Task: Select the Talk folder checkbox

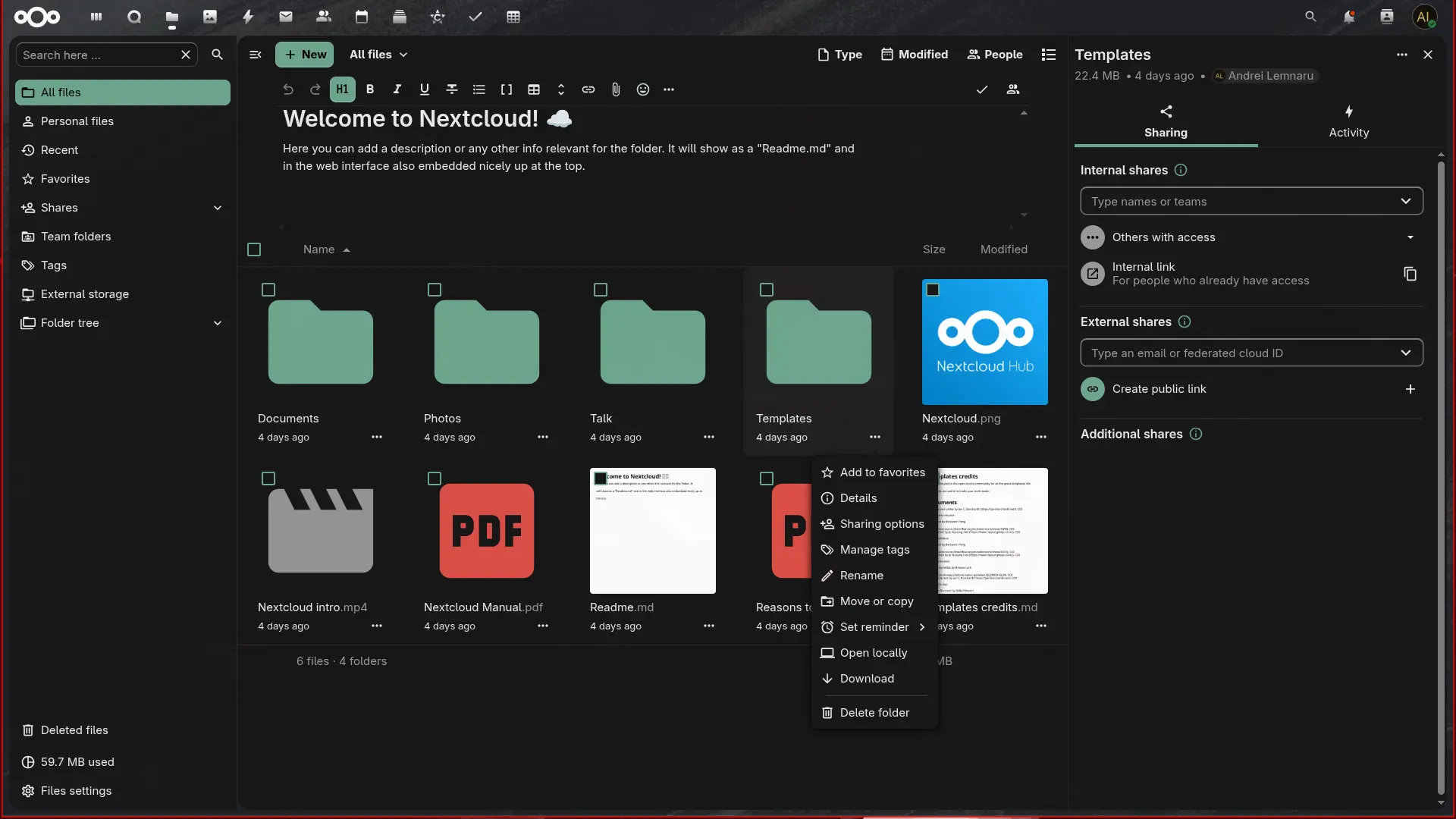Action: (601, 290)
